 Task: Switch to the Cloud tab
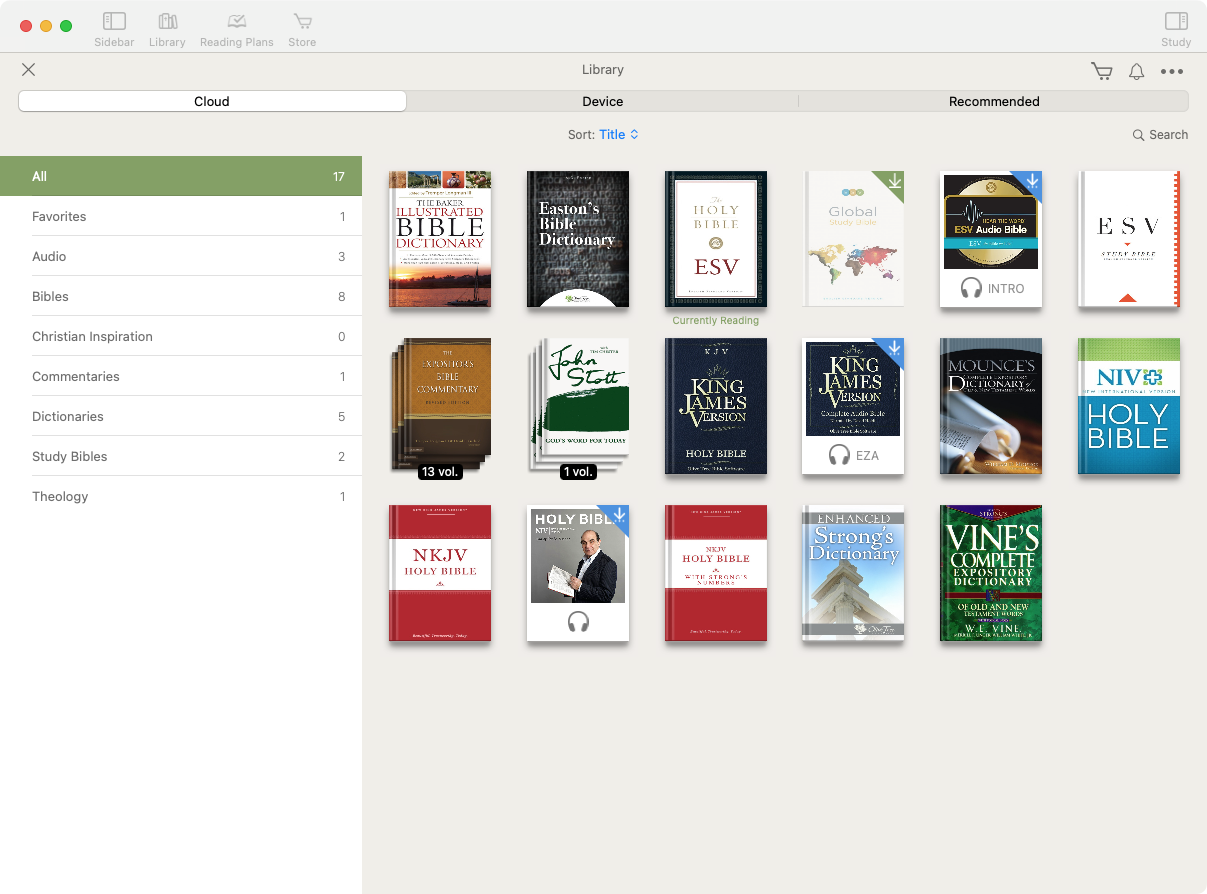(212, 101)
